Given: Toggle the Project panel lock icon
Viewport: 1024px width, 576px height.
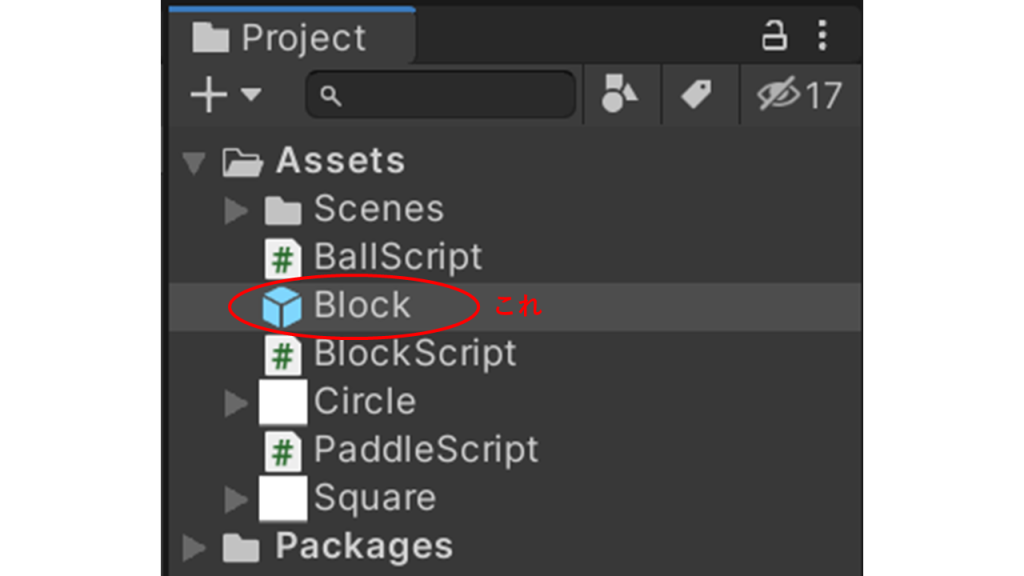Looking at the screenshot, I should [x=774, y=37].
